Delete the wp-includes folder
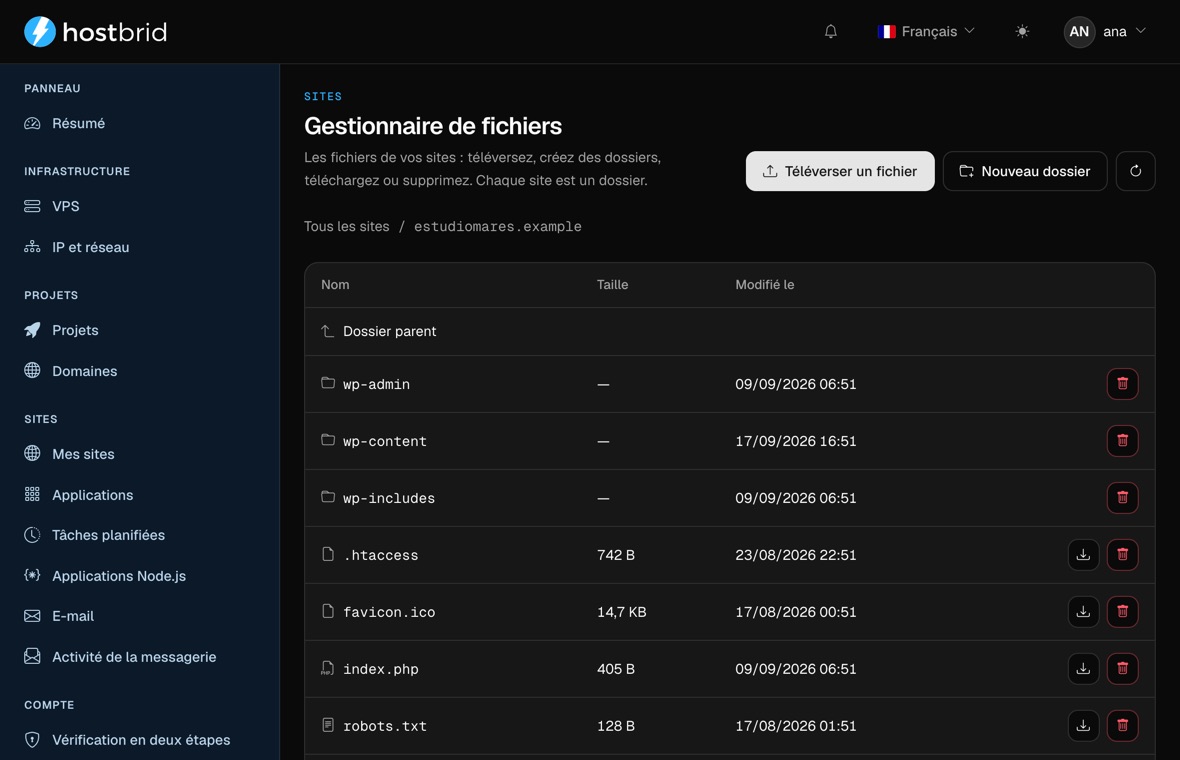This screenshot has height=760, width=1180. (x=1122, y=497)
